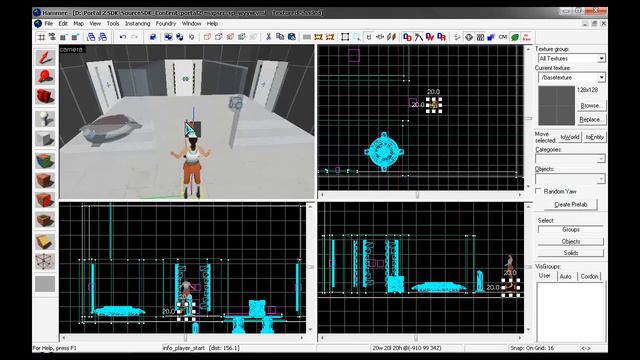Click the Ungroup icon

pyautogui.click(x=180, y=37)
